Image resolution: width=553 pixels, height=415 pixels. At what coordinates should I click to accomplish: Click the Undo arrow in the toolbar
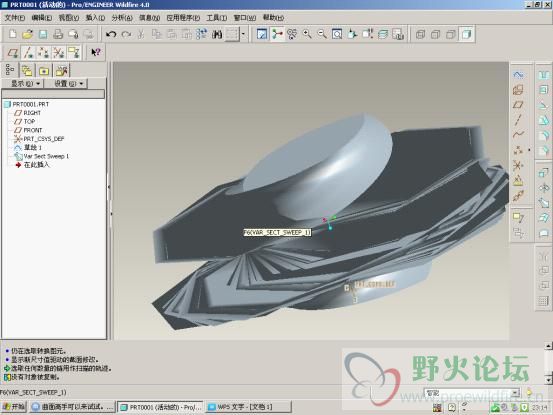coord(111,34)
